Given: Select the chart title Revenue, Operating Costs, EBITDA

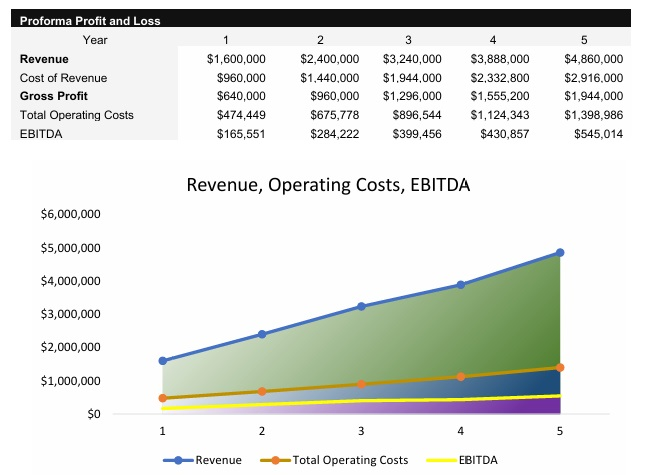Looking at the screenshot, I should (x=328, y=185).
